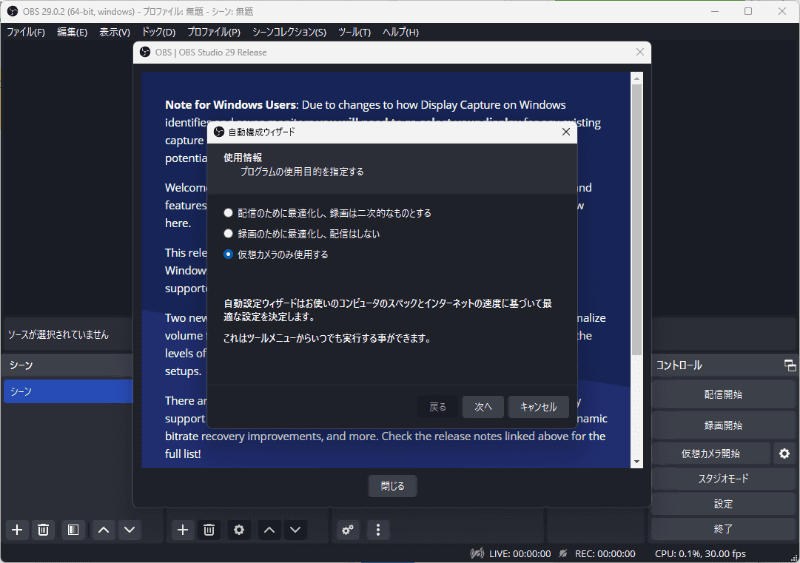
Task: Open the プロファイル(P) menu
Action: (x=214, y=32)
